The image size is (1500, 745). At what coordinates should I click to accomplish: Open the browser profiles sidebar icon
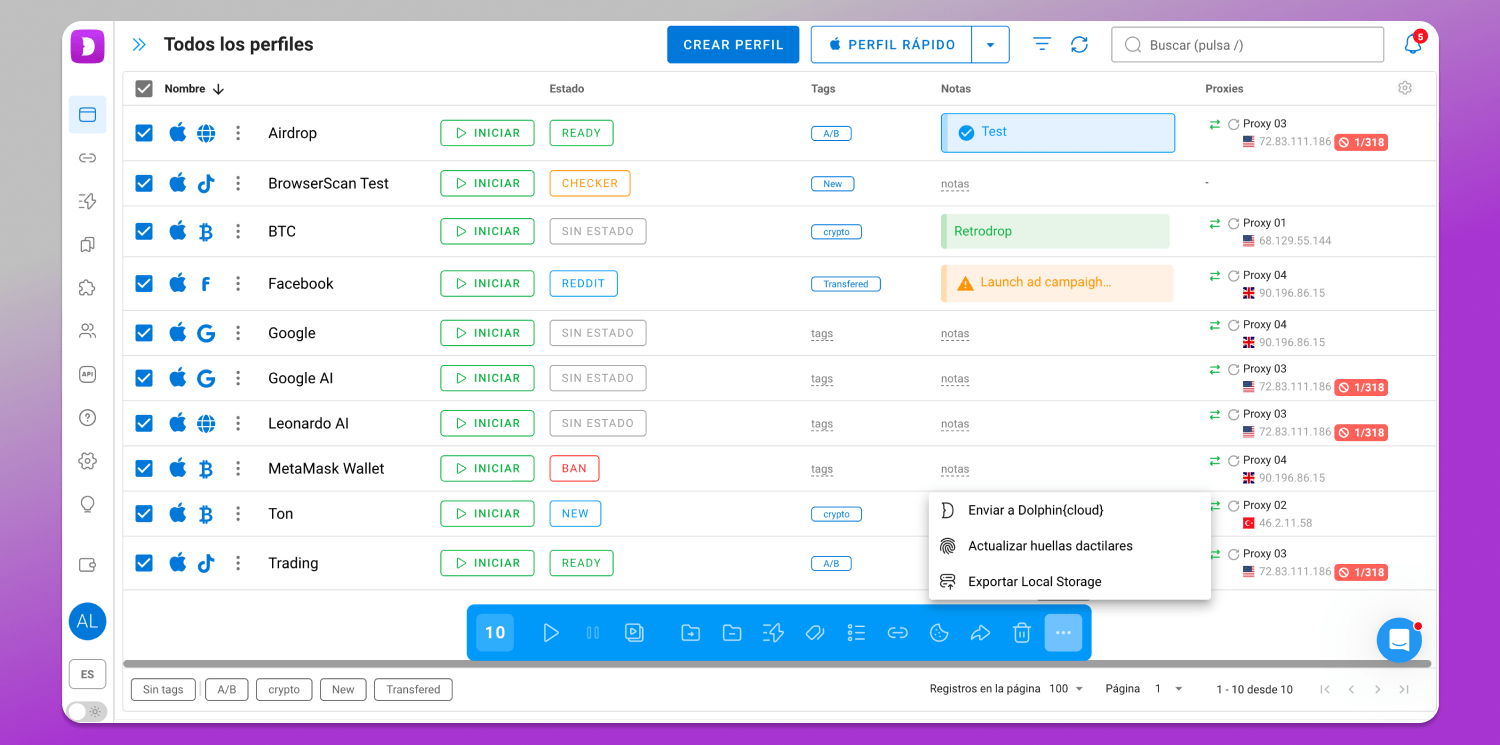(87, 115)
